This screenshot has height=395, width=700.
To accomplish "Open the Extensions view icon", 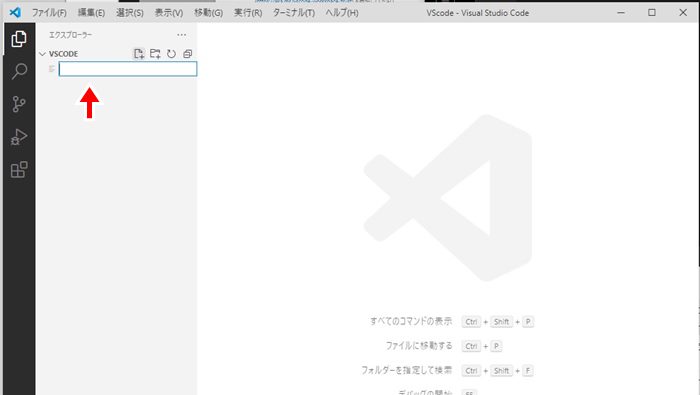I will pos(19,170).
